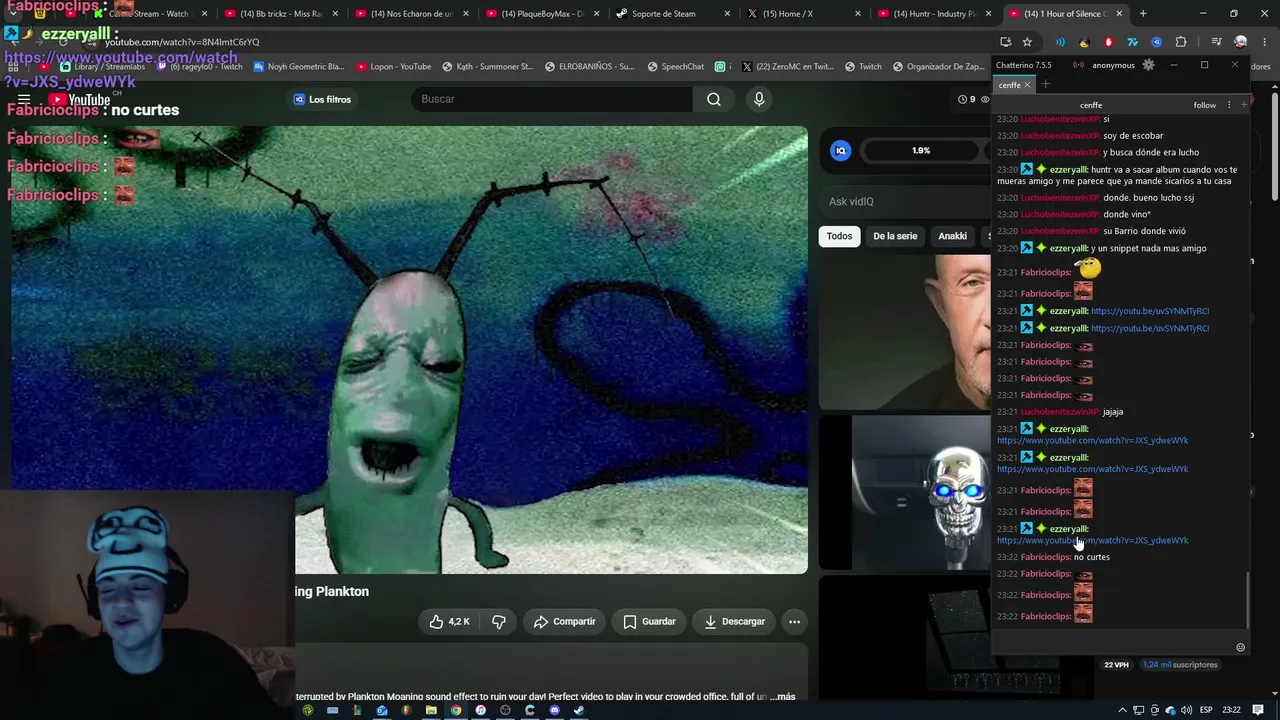Go to the YouTube home logo
The height and width of the screenshot is (720, 1280).
point(80,99)
